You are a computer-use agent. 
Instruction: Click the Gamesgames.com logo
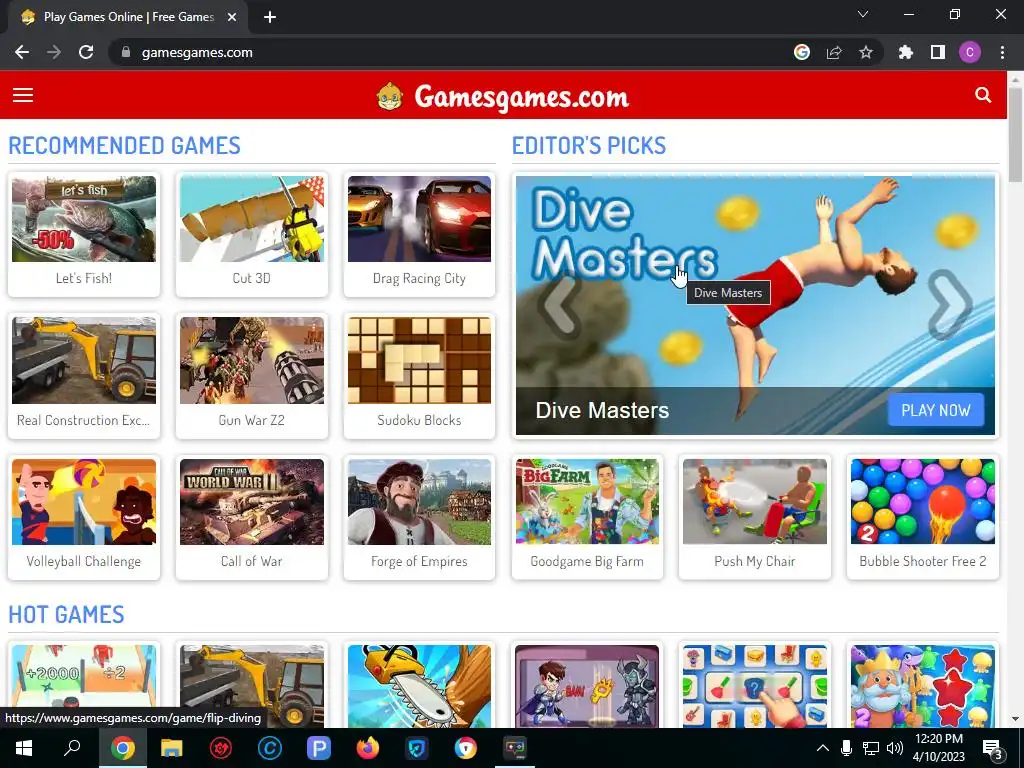click(502, 97)
